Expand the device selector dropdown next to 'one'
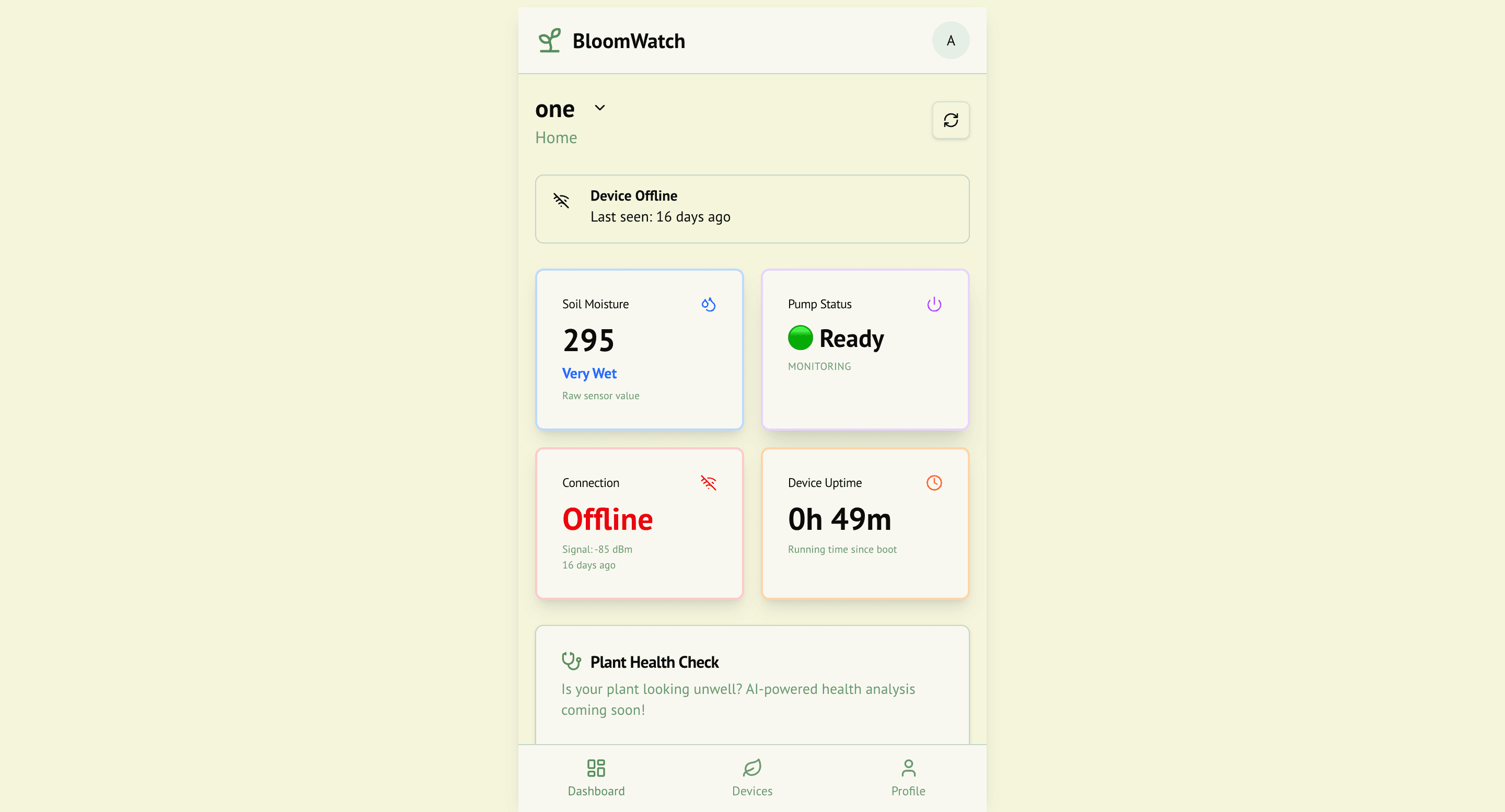 point(599,108)
